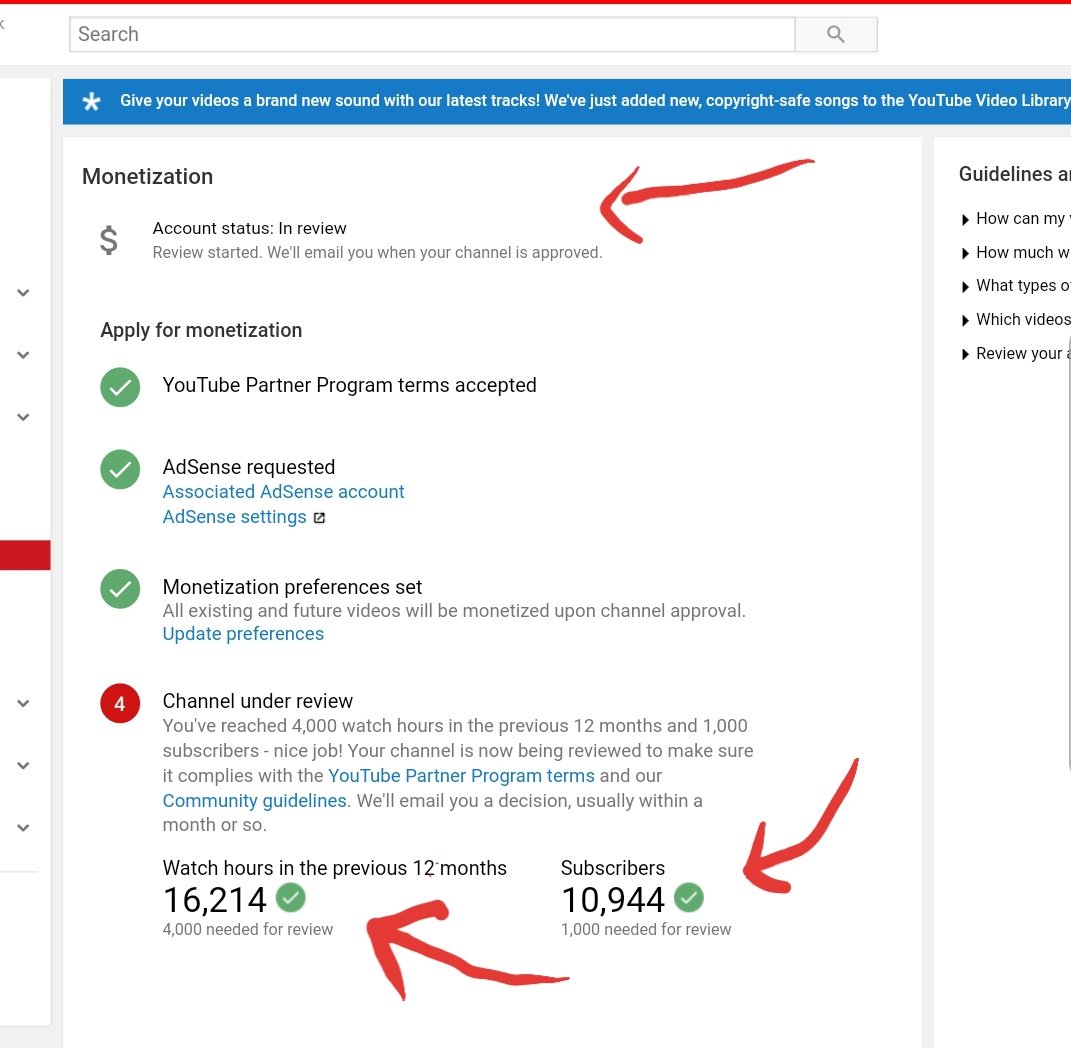Expand the fifth sidebar chevron
1071x1048 pixels.
coord(23,765)
